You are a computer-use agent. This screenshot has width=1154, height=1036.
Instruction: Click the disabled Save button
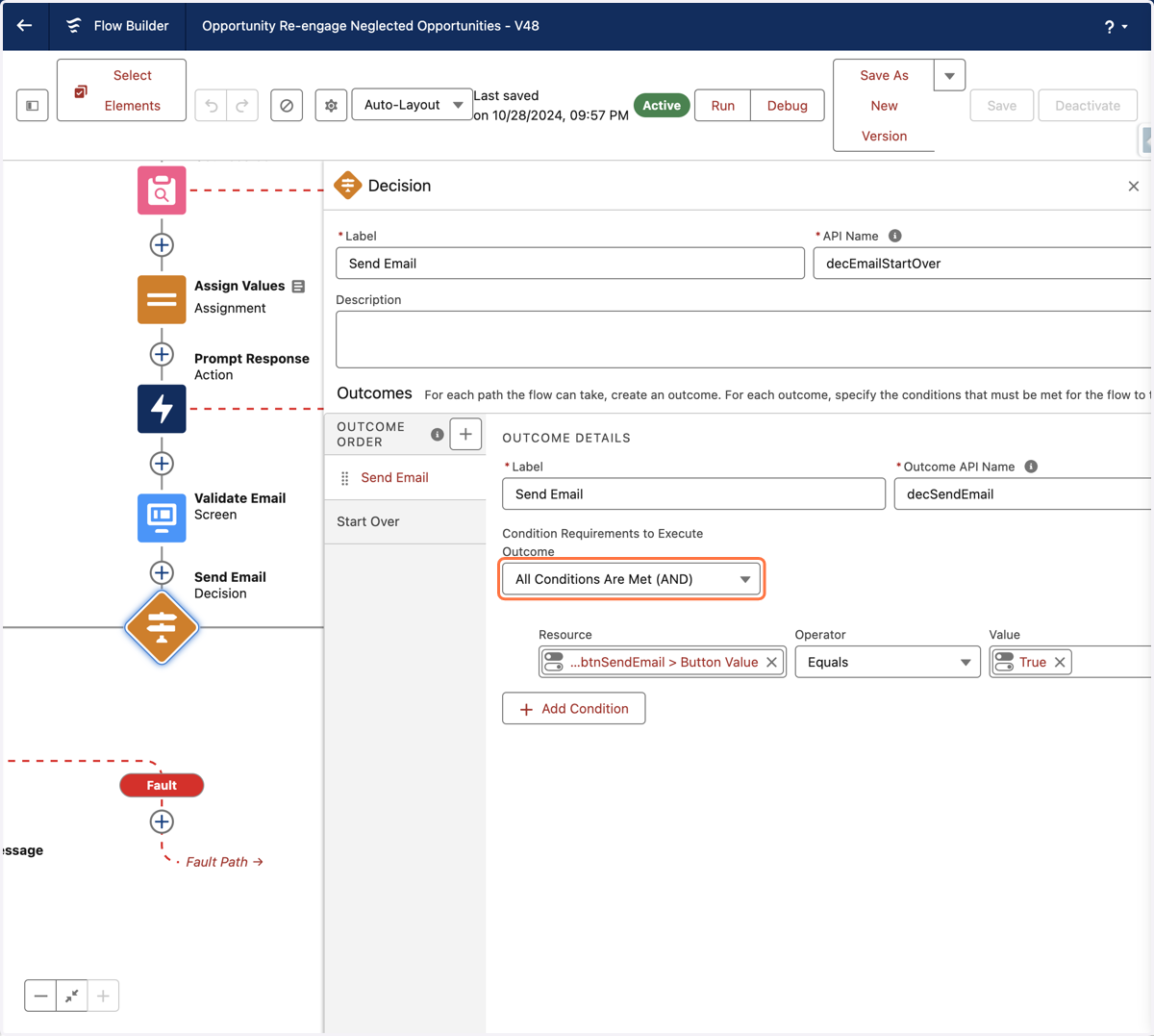(1002, 106)
